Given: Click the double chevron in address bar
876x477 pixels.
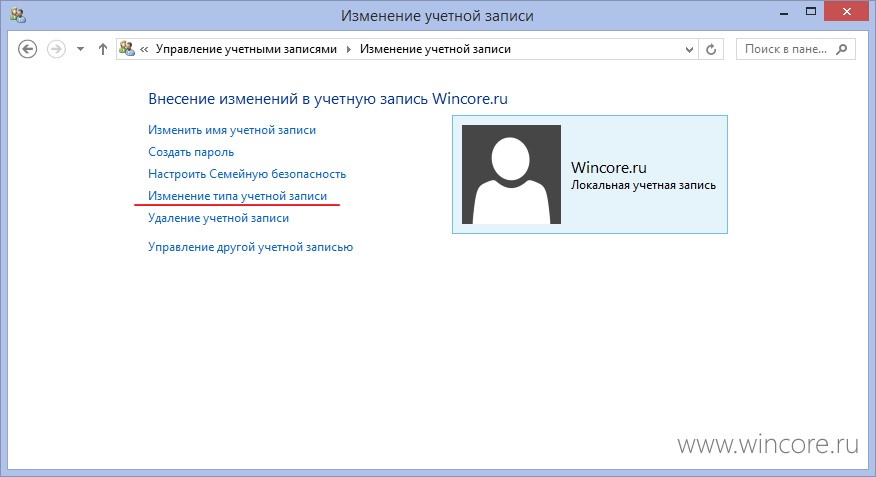Looking at the screenshot, I should (144, 49).
